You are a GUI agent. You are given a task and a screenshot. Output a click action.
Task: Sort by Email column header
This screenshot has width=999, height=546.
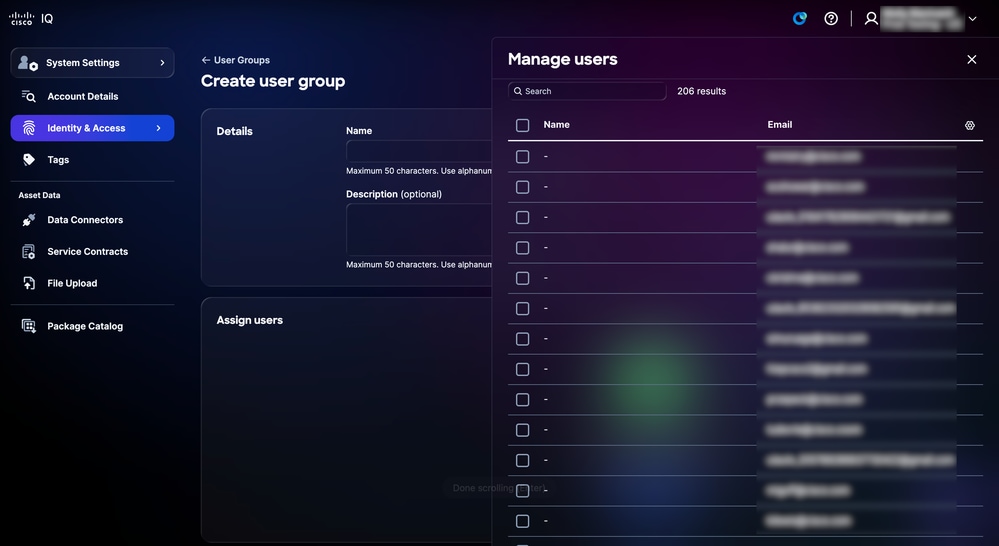pyautogui.click(x=780, y=125)
